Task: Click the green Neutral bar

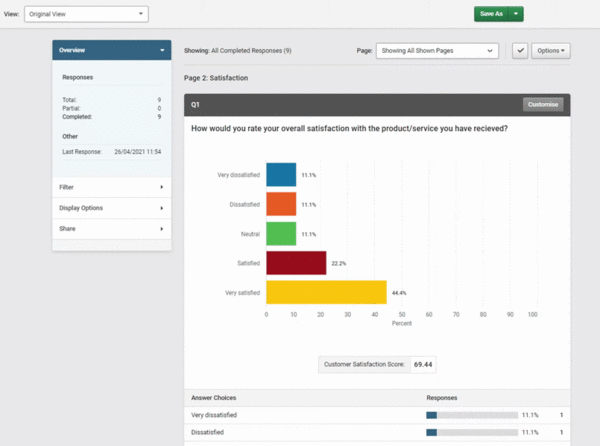Action: pos(281,233)
